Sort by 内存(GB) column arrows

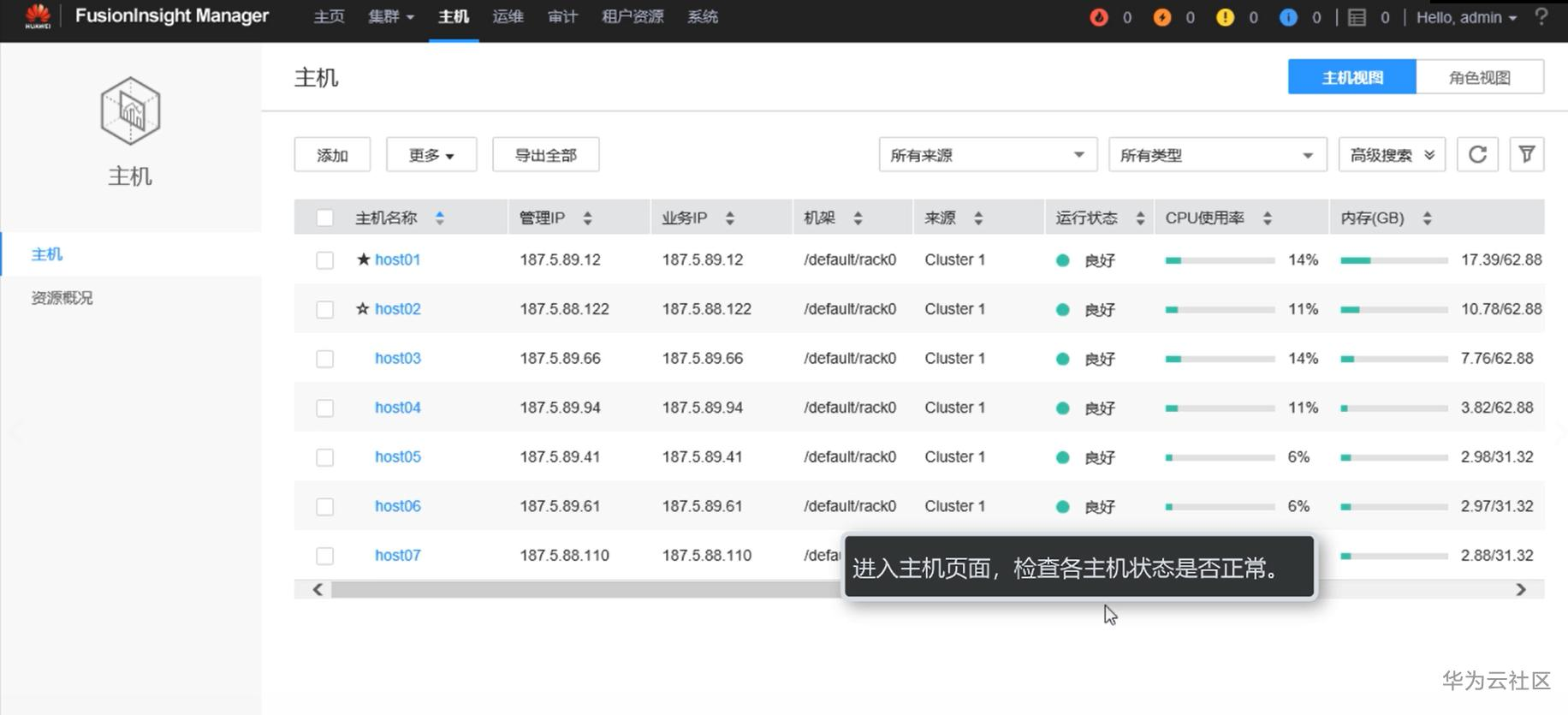click(1427, 218)
